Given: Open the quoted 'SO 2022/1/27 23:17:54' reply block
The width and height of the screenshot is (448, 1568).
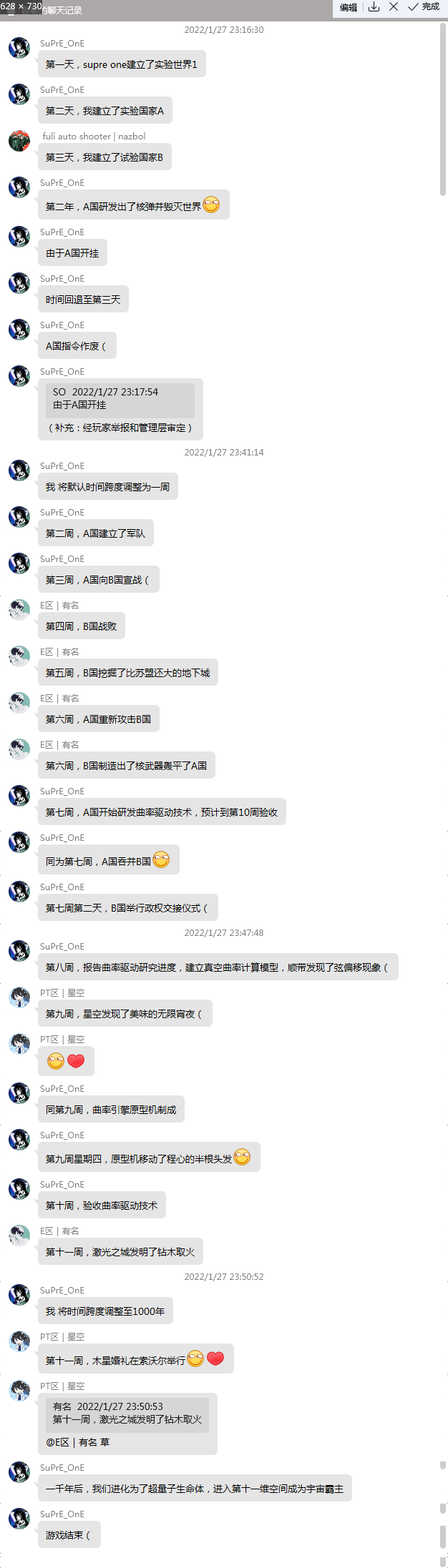Looking at the screenshot, I should [x=120, y=399].
